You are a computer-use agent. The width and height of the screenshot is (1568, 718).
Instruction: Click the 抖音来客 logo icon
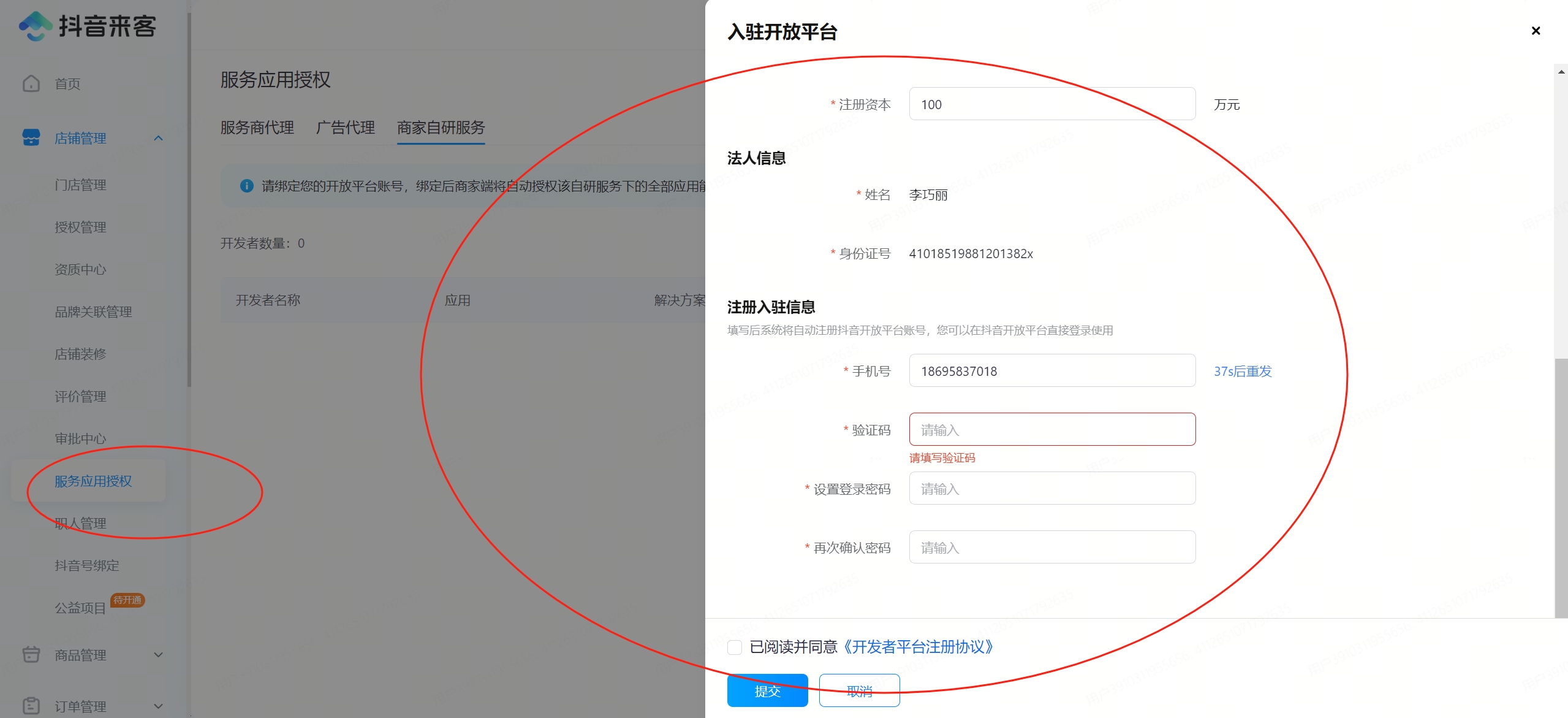[36, 26]
